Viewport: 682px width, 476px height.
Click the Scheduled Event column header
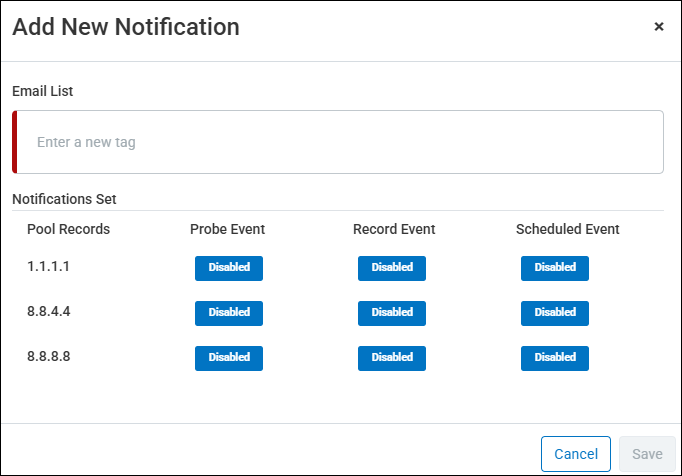[567, 229]
